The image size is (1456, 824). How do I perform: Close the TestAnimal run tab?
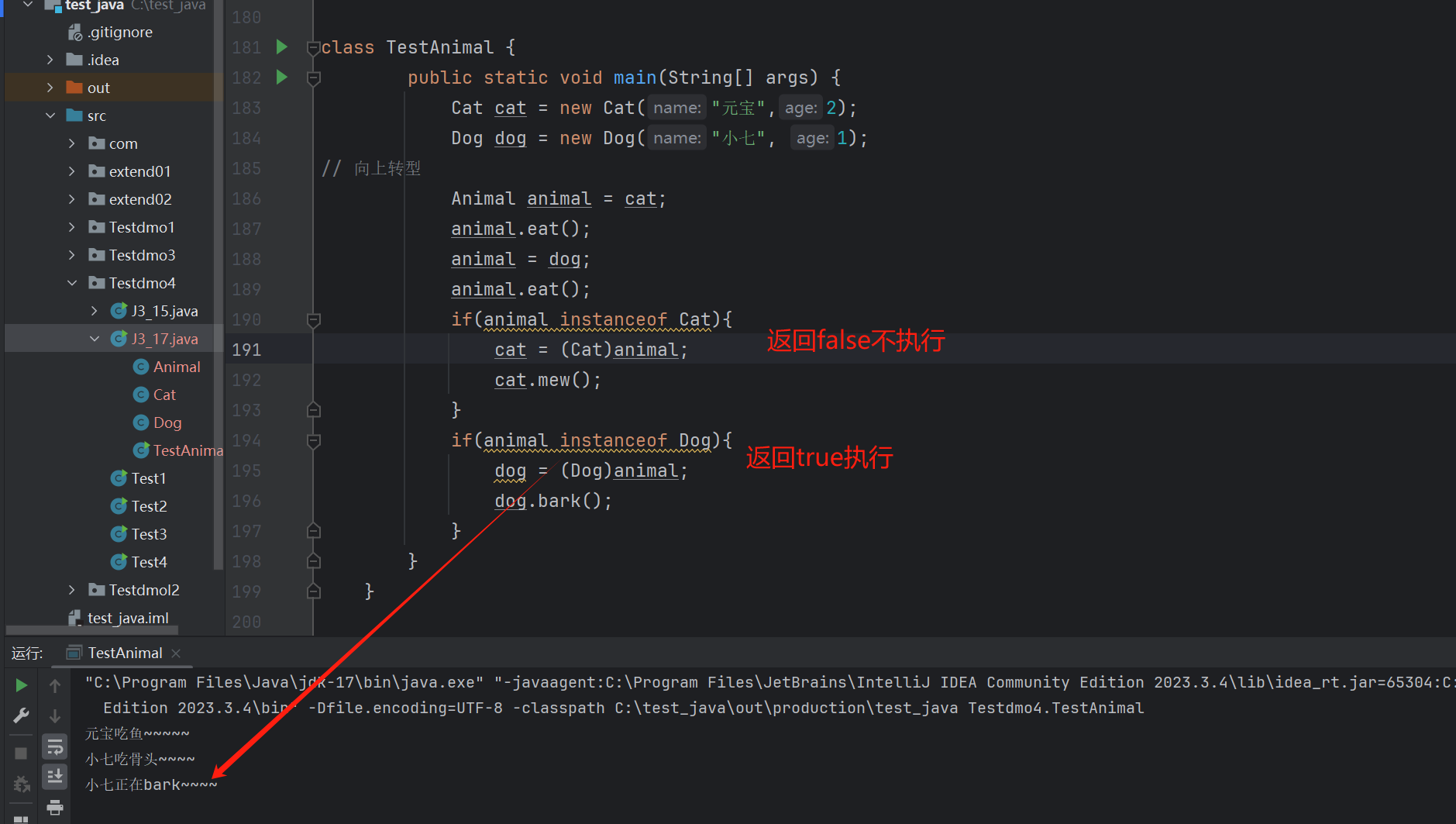pyautogui.click(x=176, y=653)
